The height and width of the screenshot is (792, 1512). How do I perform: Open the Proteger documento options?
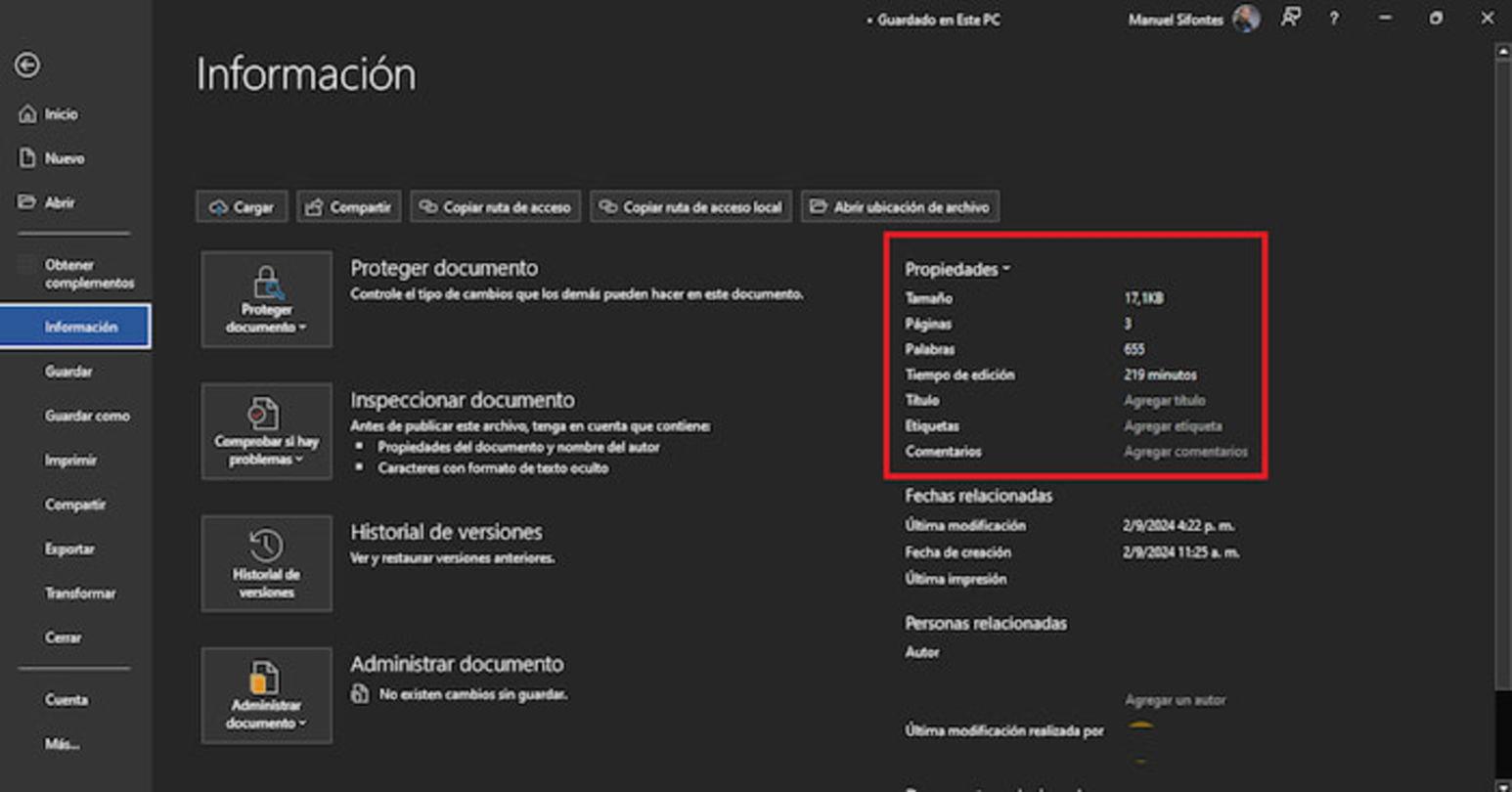click(266, 299)
